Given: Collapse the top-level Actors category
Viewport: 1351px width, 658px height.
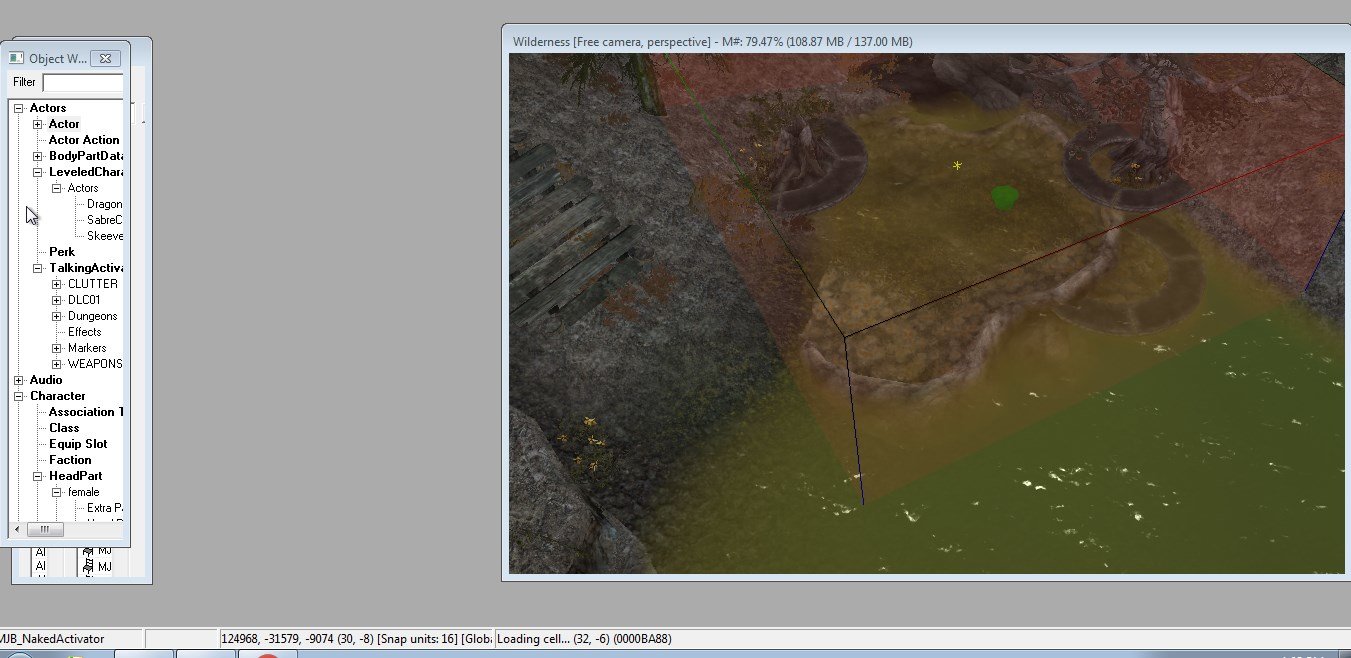Looking at the screenshot, I should [19, 108].
